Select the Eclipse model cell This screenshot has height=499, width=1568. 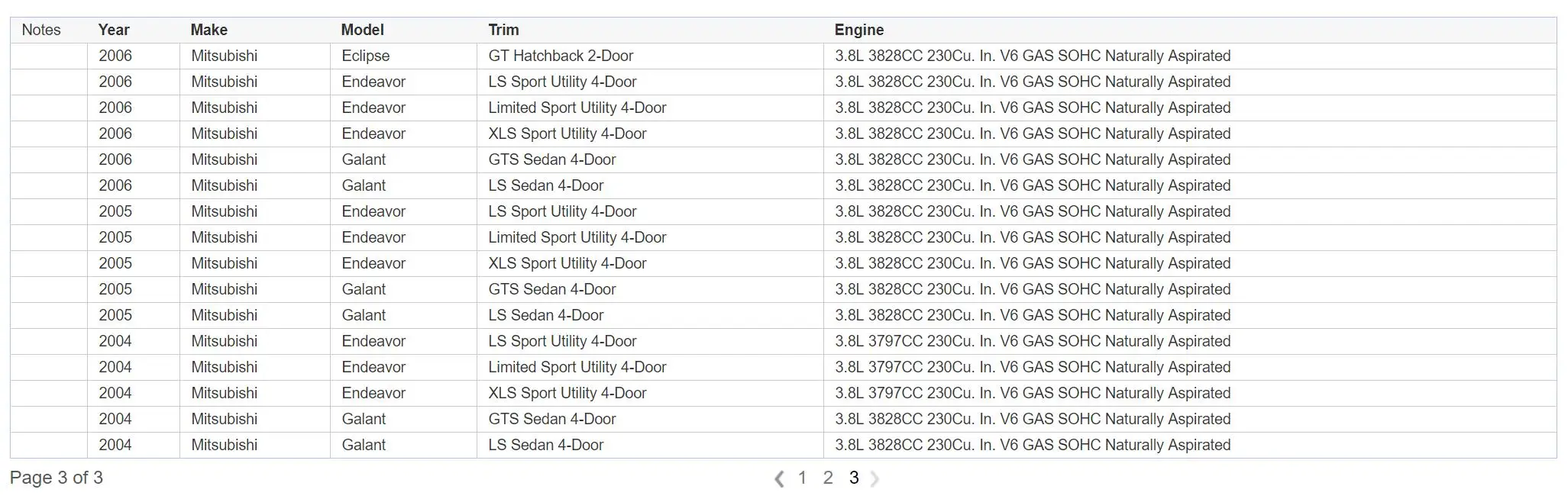[403, 56]
